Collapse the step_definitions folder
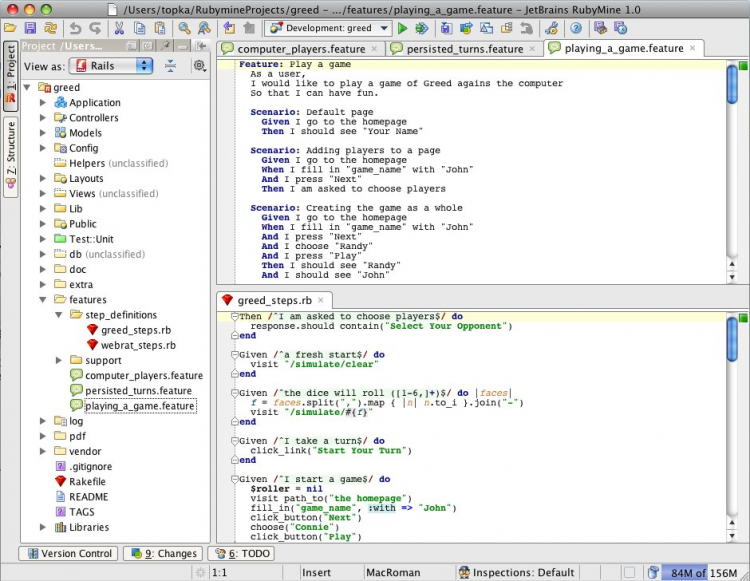 click(58, 315)
